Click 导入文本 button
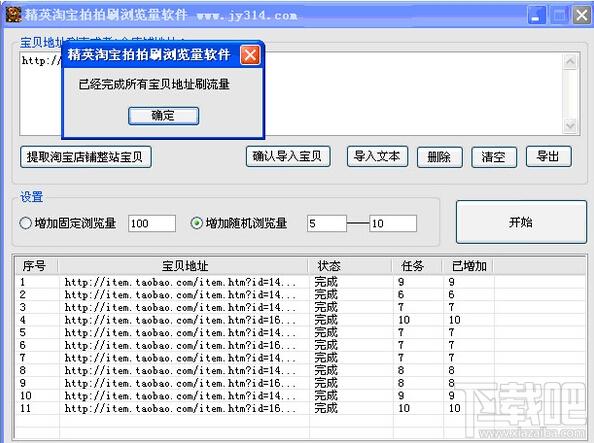 point(377,157)
